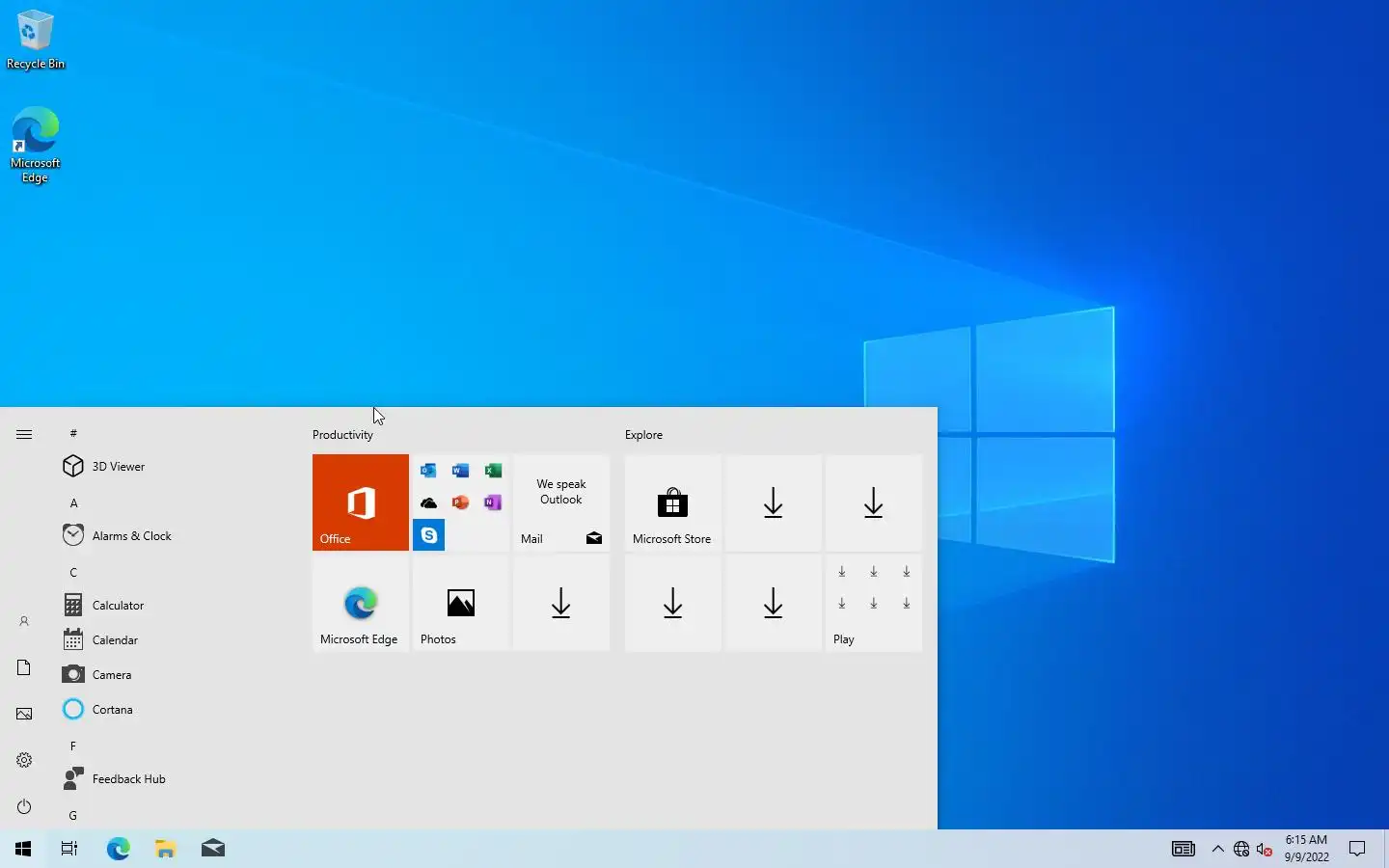Image resolution: width=1389 pixels, height=868 pixels.
Task: Open the Microsoft Edge tile in Start
Action: point(361,603)
